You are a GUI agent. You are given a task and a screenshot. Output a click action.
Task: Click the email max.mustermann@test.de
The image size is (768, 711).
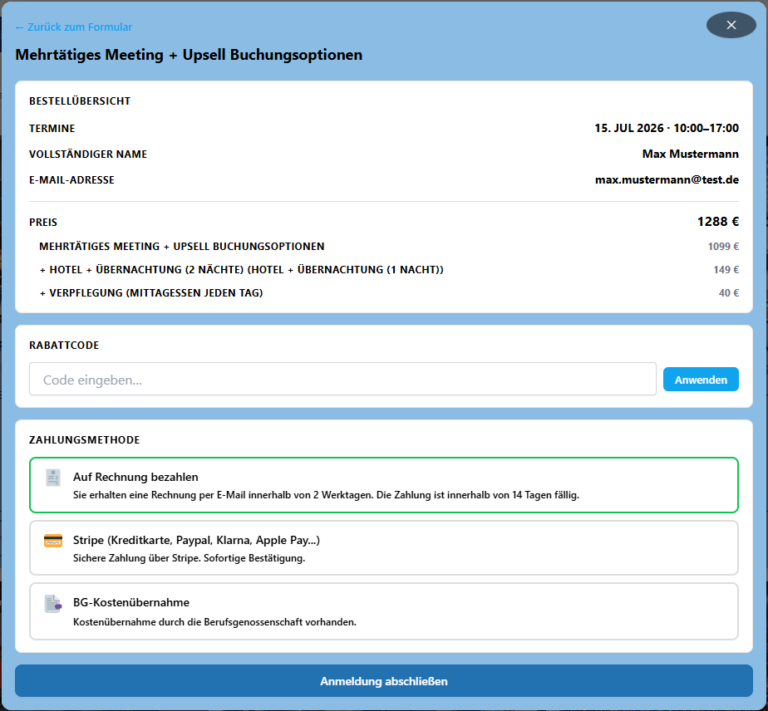(x=667, y=180)
